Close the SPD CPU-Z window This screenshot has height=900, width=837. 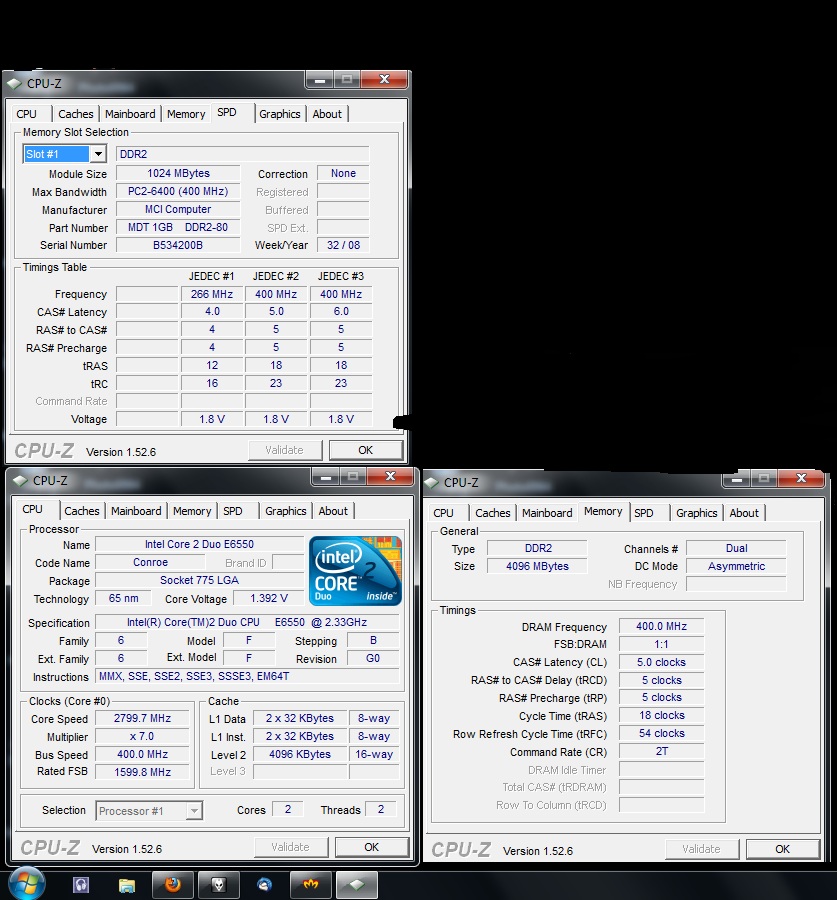pos(385,79)
